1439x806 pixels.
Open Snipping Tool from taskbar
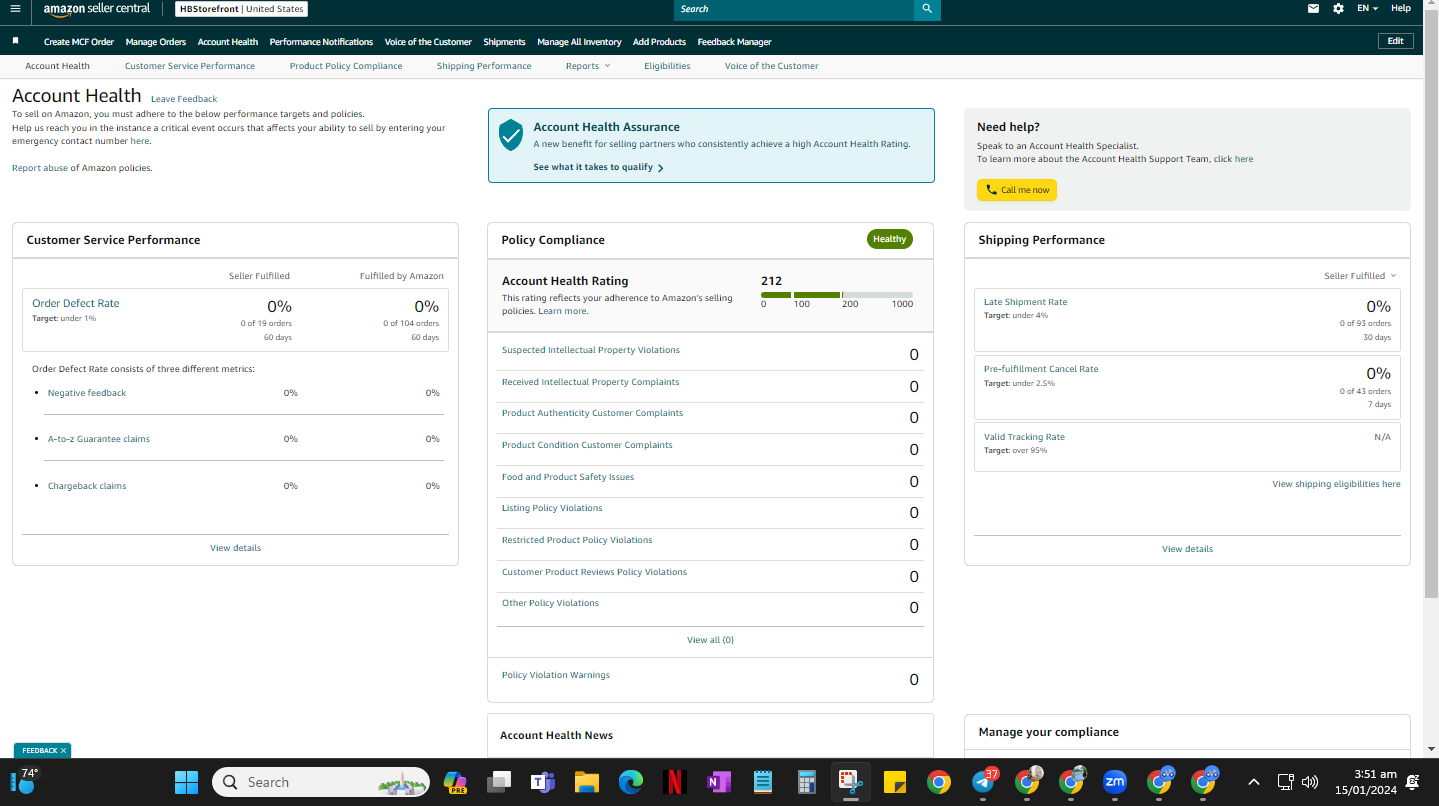(851, 782)
